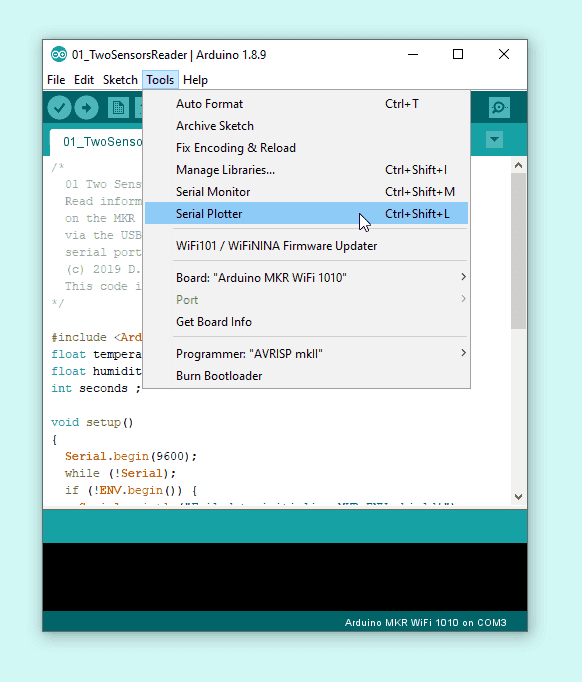Click the editor scrollbar down arrow
Image resolution: width=582 pixels, height=682 pixels.
click(x=518, y=496)
